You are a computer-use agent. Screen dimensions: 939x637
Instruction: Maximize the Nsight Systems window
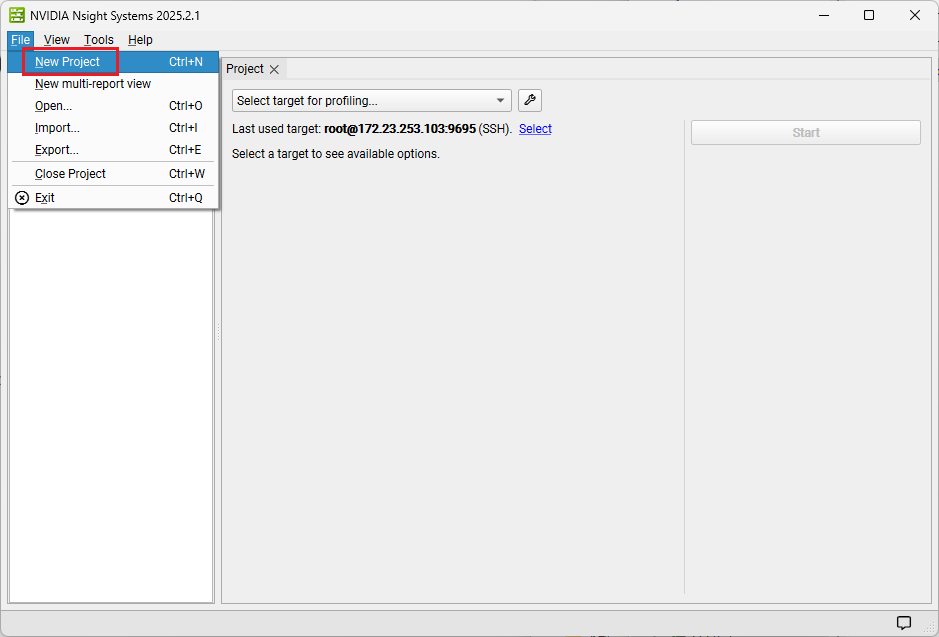point(869,16)
